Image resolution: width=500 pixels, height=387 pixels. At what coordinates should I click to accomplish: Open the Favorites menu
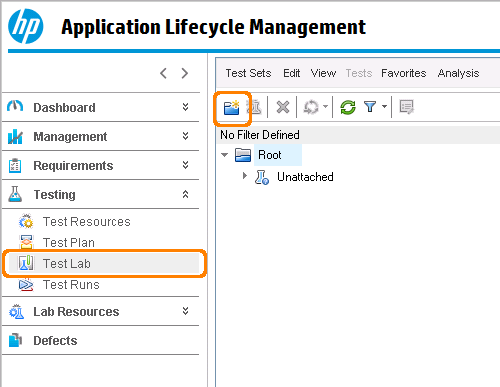(404, 73)
